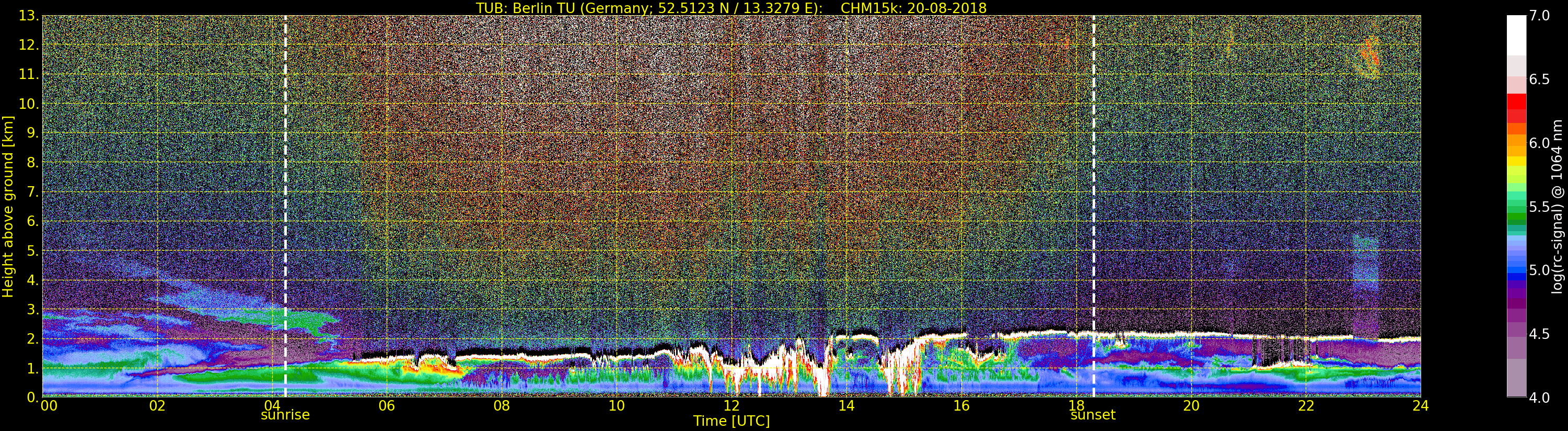Click the 24 tick on the time axis
Image resolution: width=1568 pixels, height=431 pixels.
[1420, 406]
